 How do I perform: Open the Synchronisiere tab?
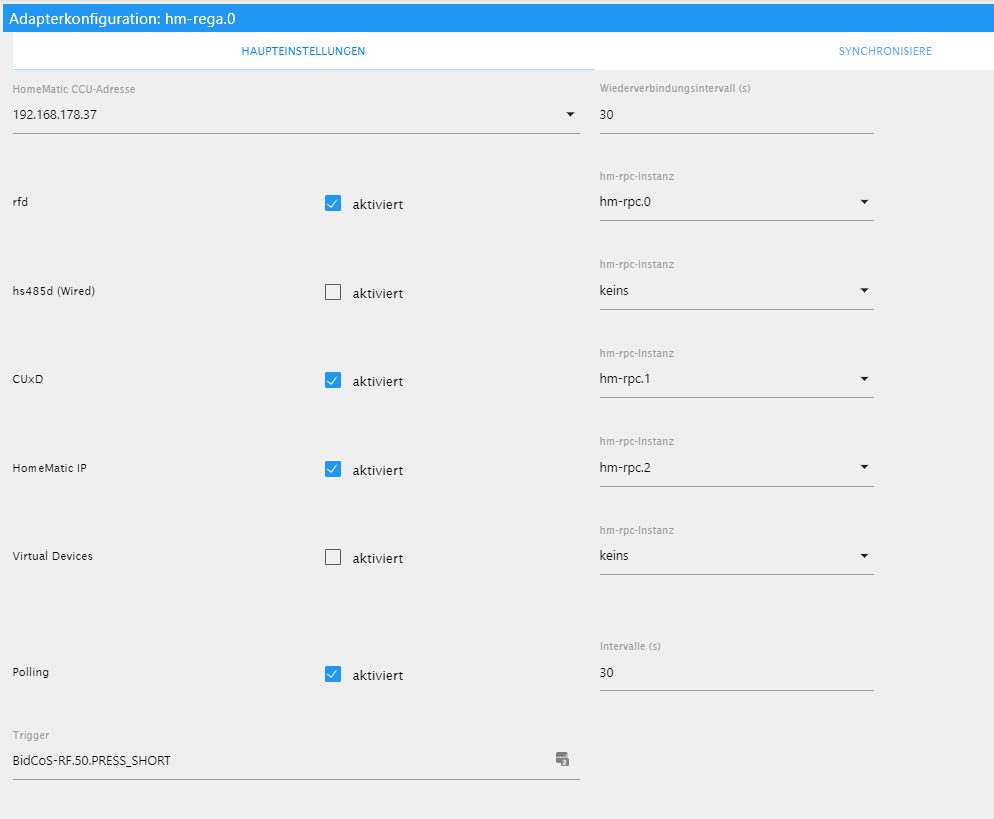pyautogui.click(x=884, y=51)
